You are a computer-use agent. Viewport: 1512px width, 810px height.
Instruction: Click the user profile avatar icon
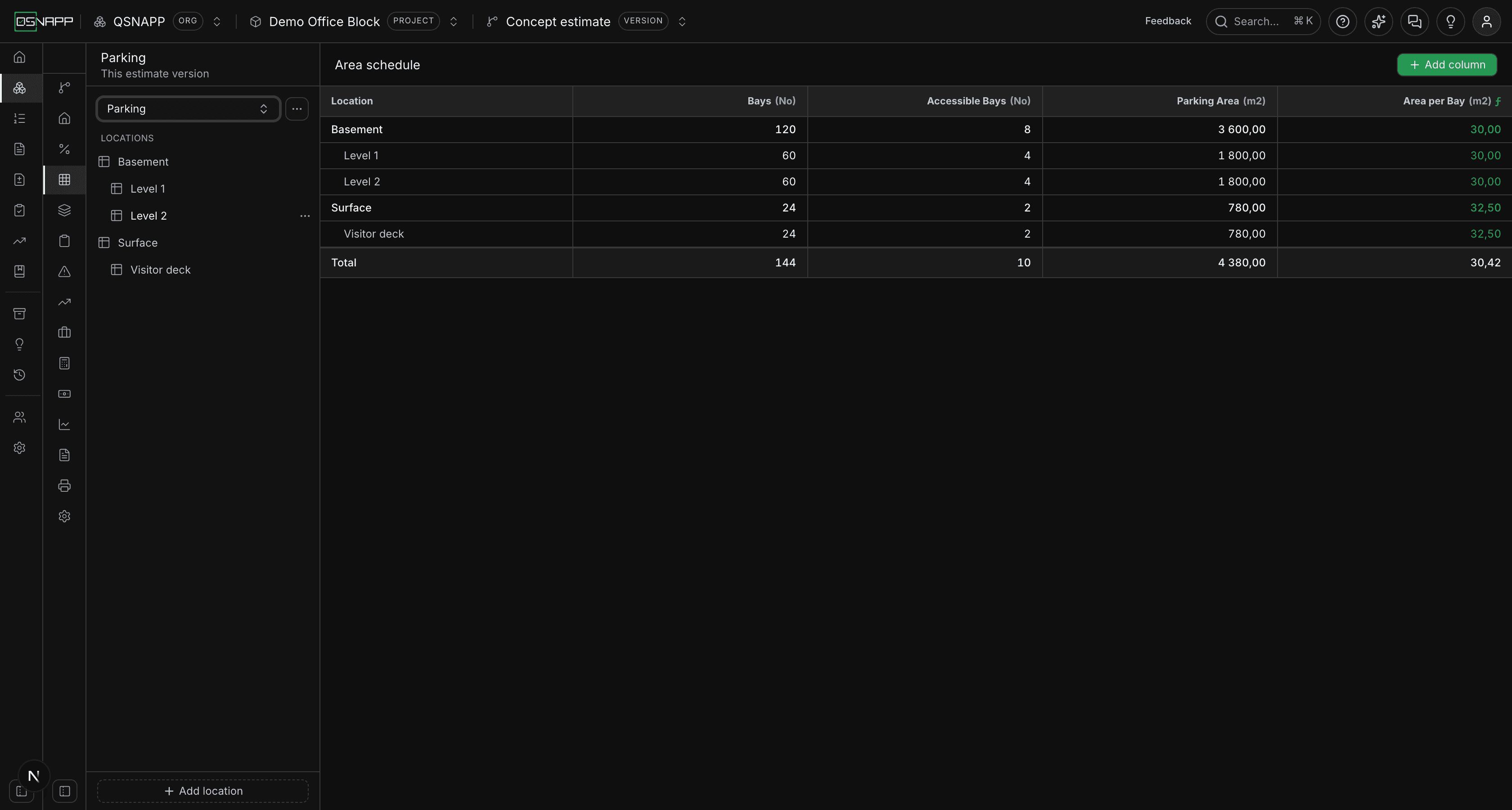point(1486,22)
